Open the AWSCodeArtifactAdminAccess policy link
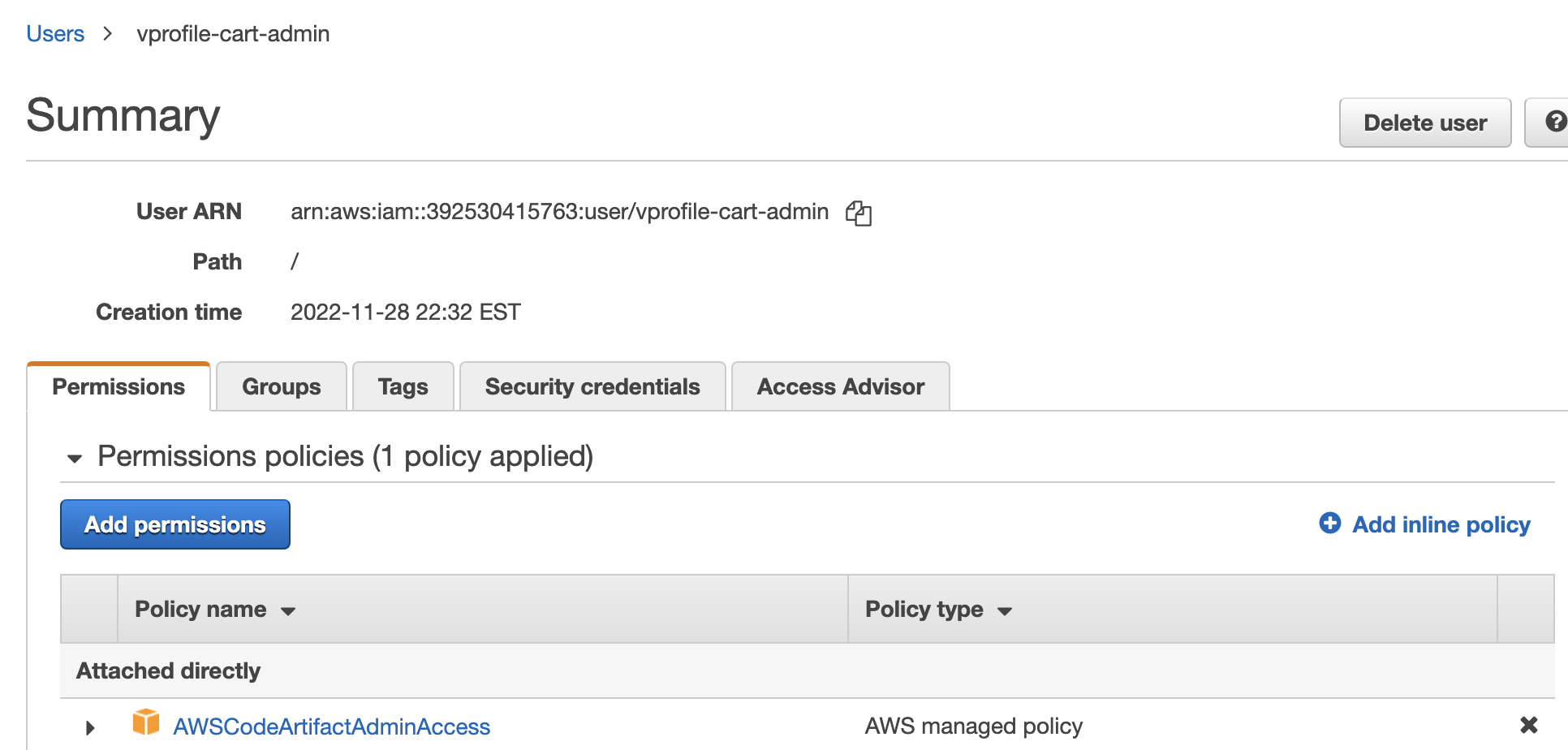The height and width of the screenshot is (750, 1568). pos(332,726)
